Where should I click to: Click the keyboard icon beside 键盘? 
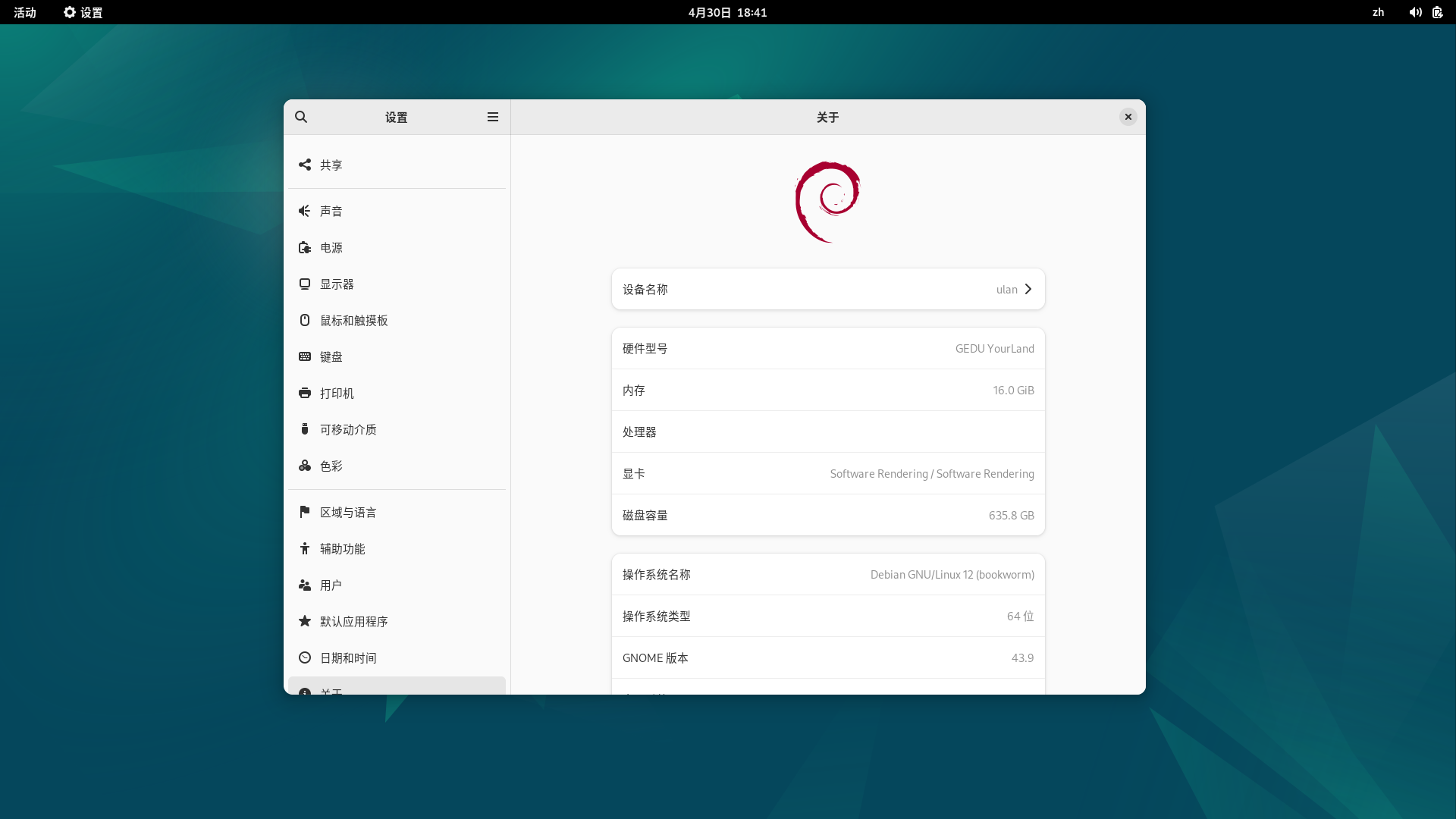pos(305,356)
